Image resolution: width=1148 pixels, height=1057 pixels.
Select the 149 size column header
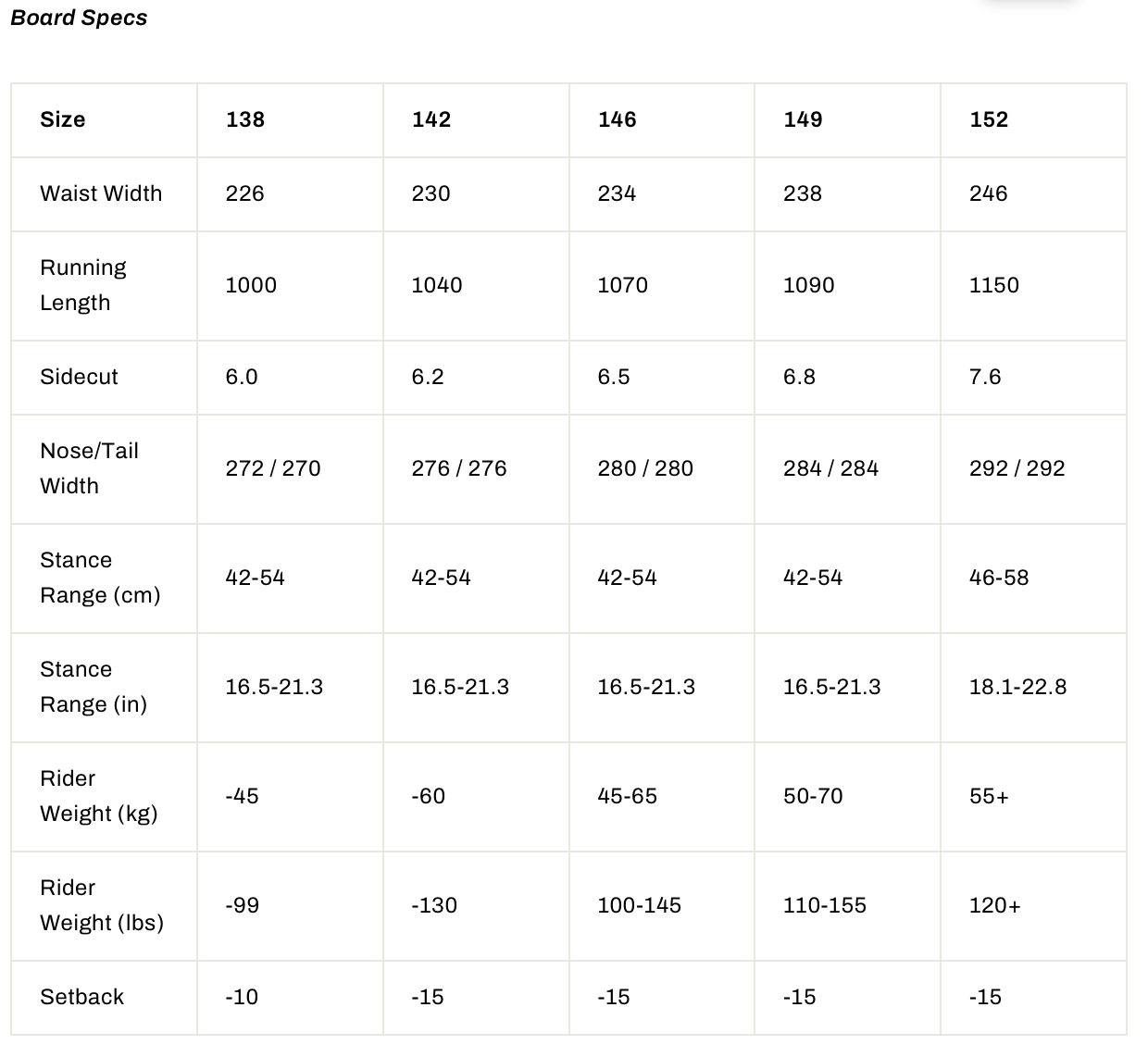tap(803, 119)
